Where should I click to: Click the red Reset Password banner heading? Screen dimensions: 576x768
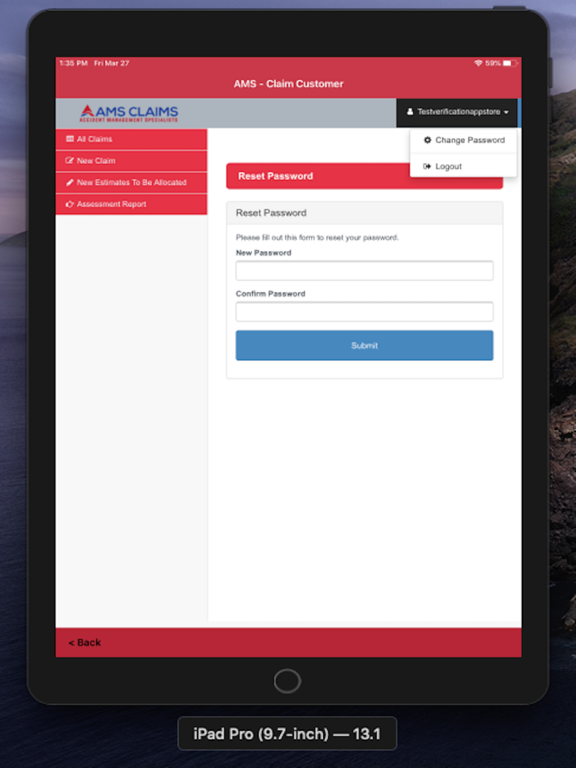275,176
